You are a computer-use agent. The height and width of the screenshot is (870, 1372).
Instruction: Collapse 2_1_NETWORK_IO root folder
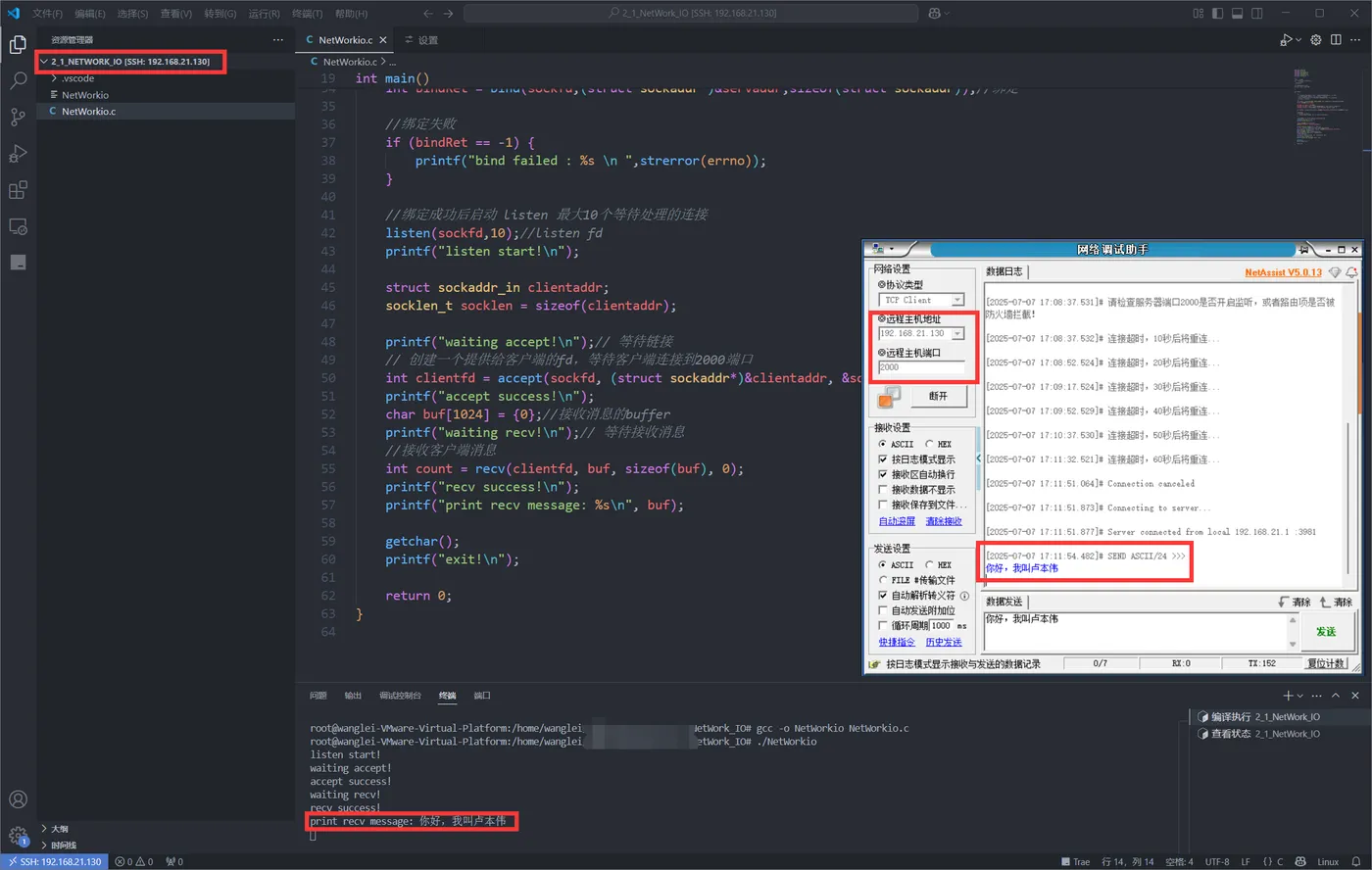(x=43, y=62)
